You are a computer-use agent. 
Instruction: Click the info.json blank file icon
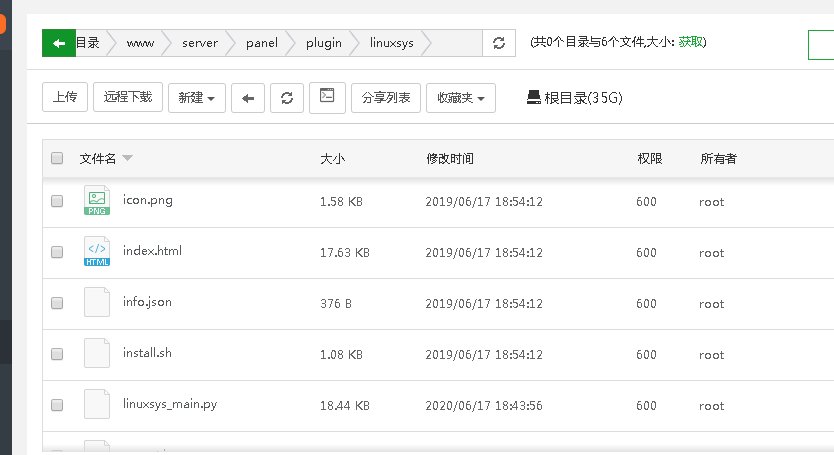point(97,303)
